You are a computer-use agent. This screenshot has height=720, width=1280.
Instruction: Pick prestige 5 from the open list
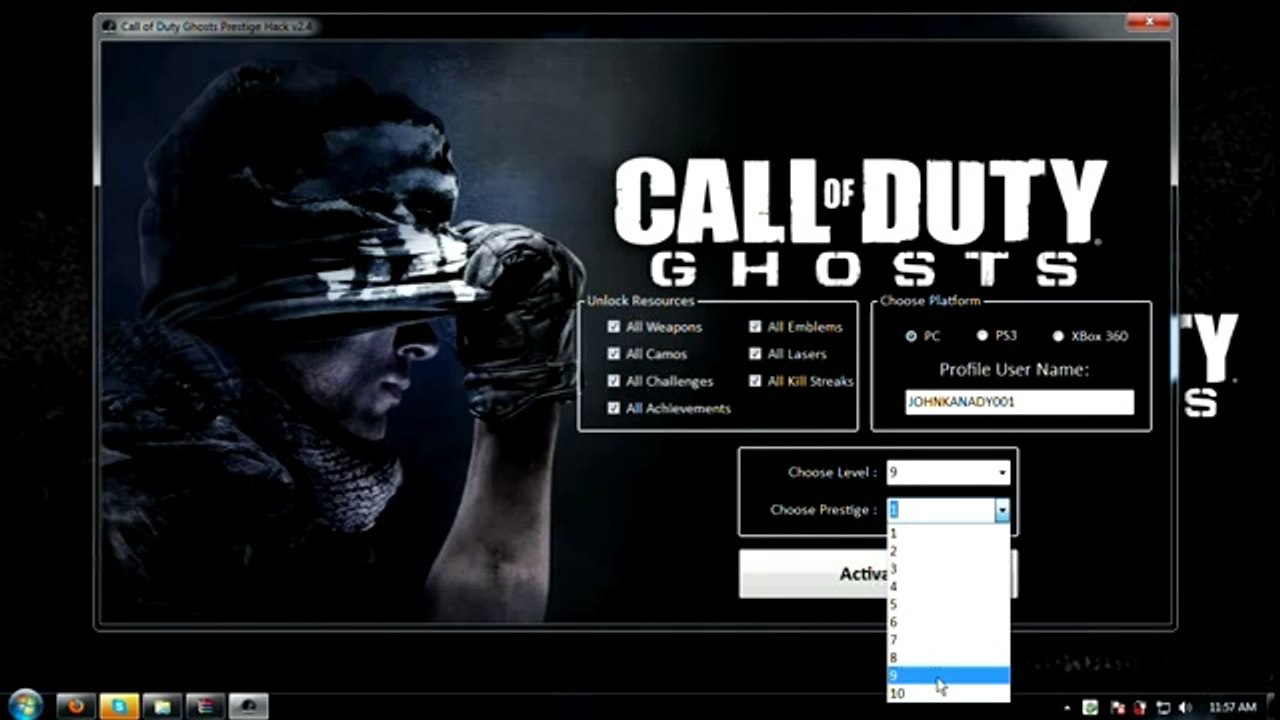click(x=948, y=605)
